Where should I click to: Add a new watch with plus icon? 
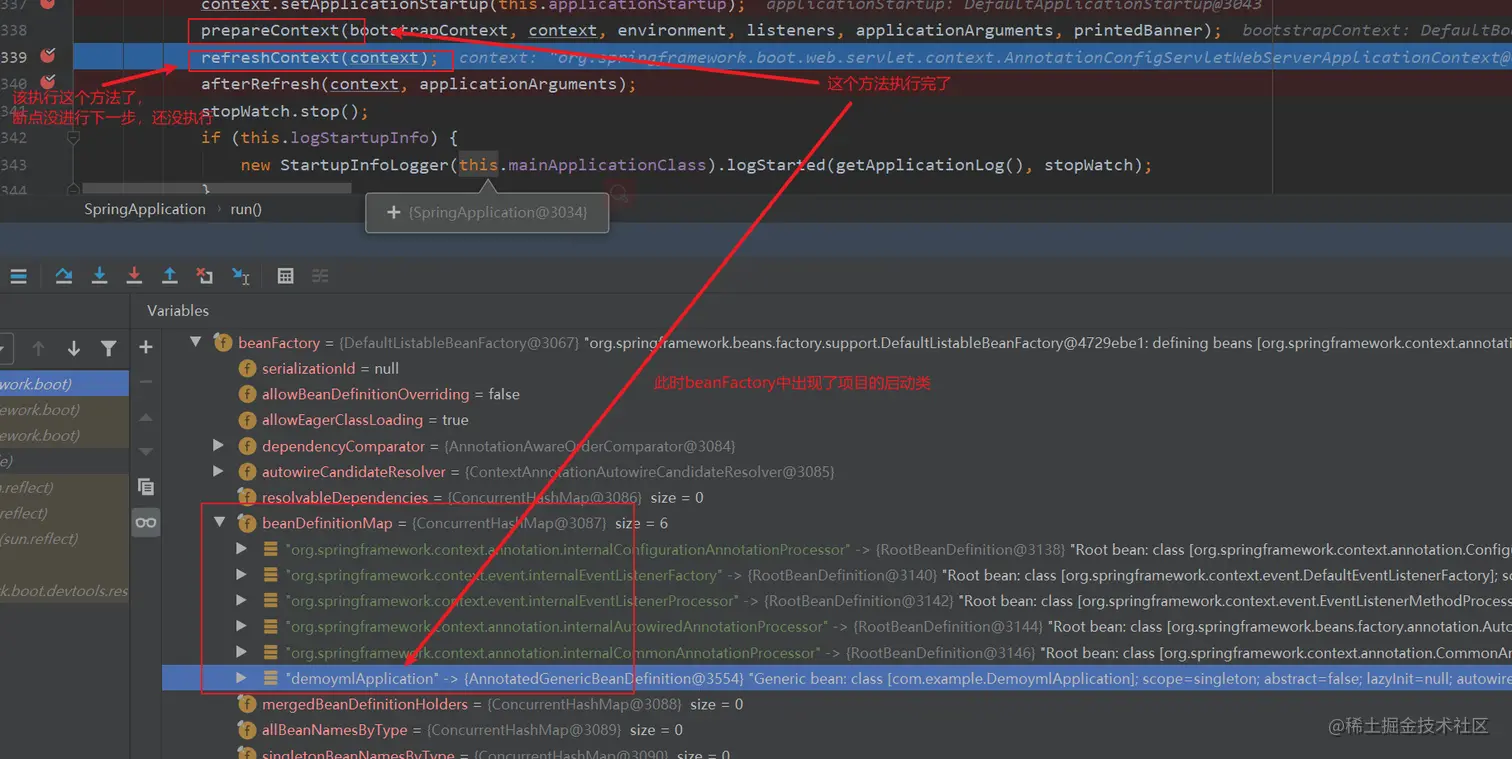(146, 347)
